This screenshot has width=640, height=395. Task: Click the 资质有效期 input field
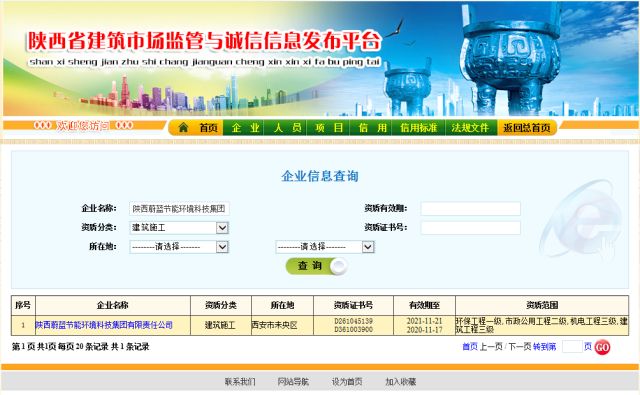(471, 209)
